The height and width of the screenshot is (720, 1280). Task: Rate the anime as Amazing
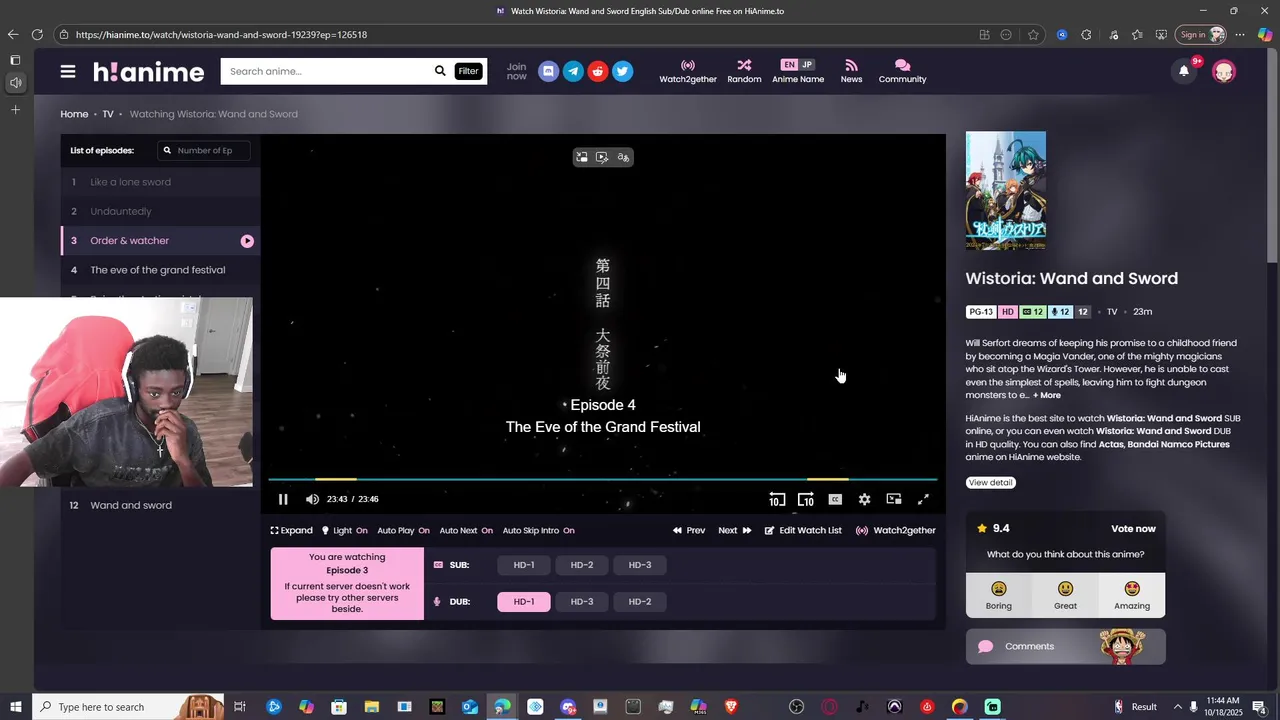coord(1132,595)
